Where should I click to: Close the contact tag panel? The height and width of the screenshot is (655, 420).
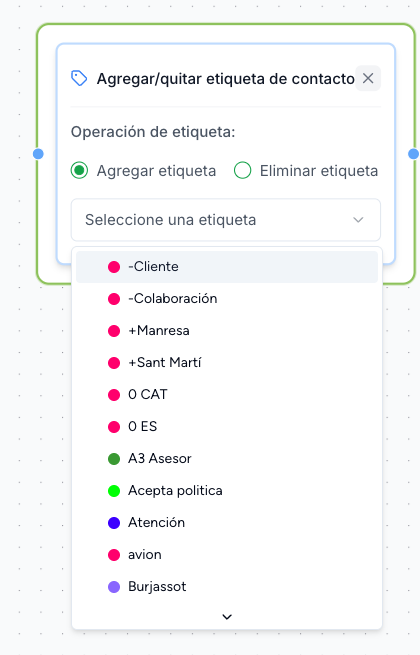[368, 78]
